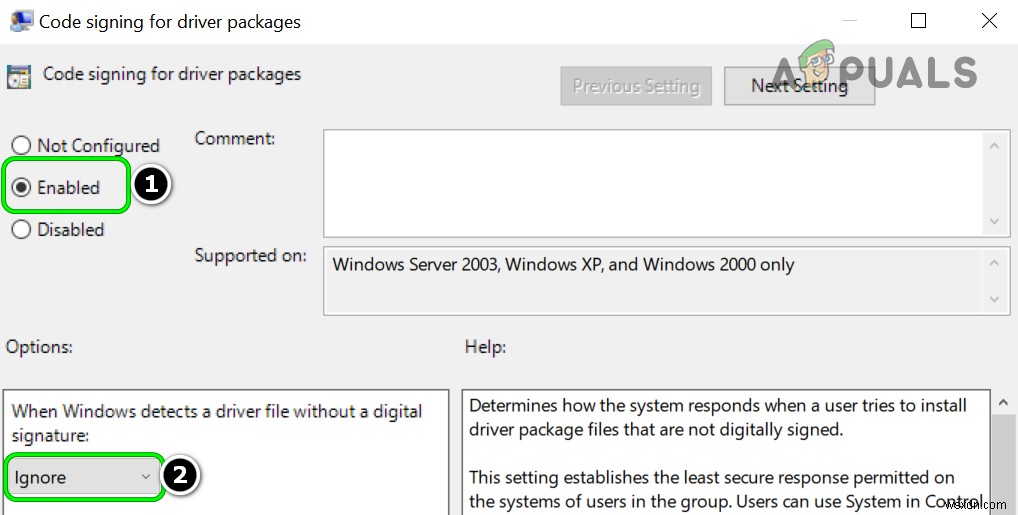Viewport: 1018px width, 515px height.
Task: Click the title bar window icon
Action: [x=20, y=21]
